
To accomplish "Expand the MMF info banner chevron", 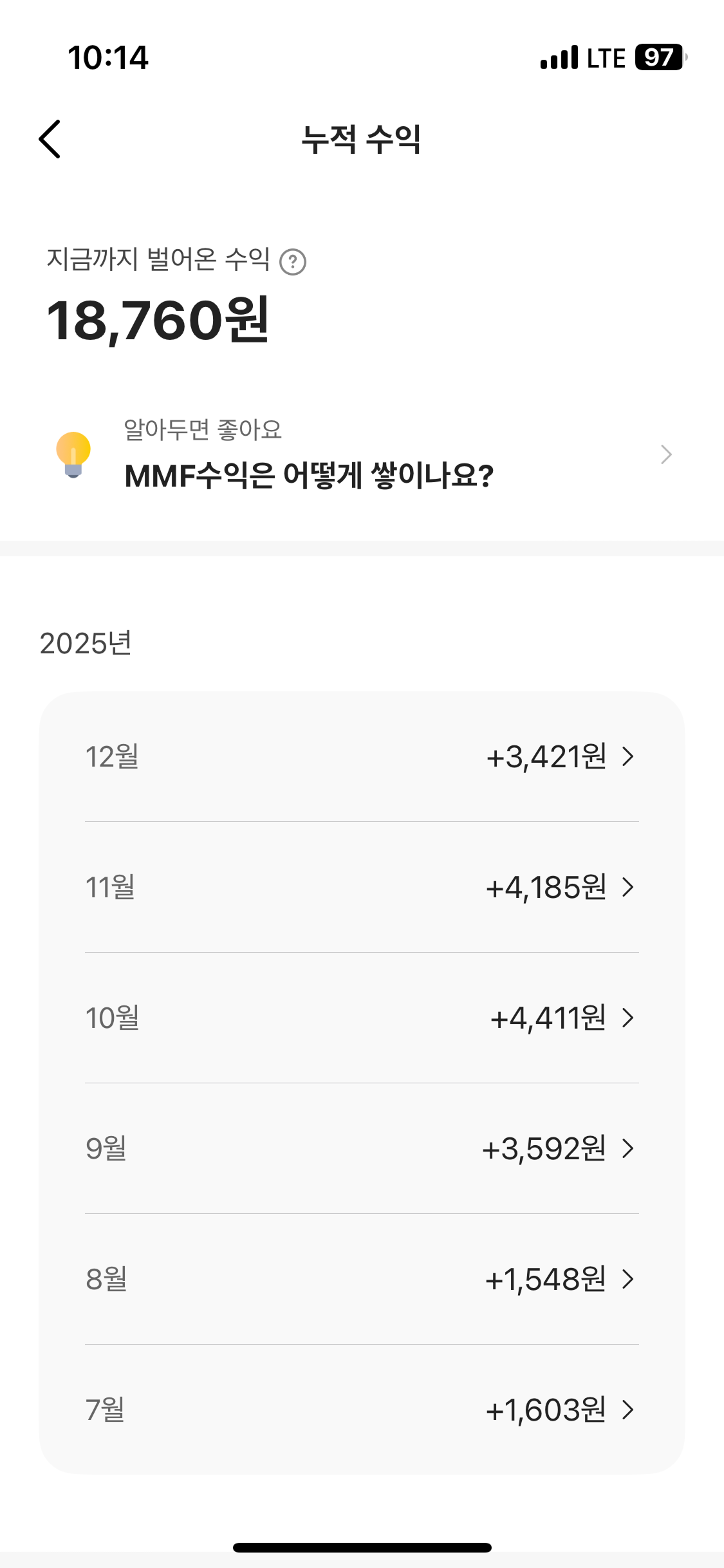I will tap(666, 454).
